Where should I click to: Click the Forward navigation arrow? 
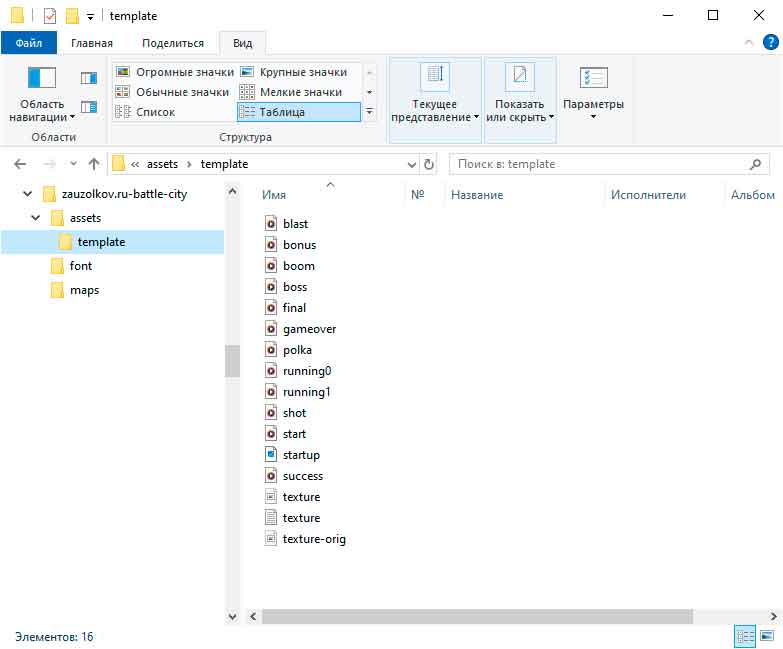click(x=49, y=164)
